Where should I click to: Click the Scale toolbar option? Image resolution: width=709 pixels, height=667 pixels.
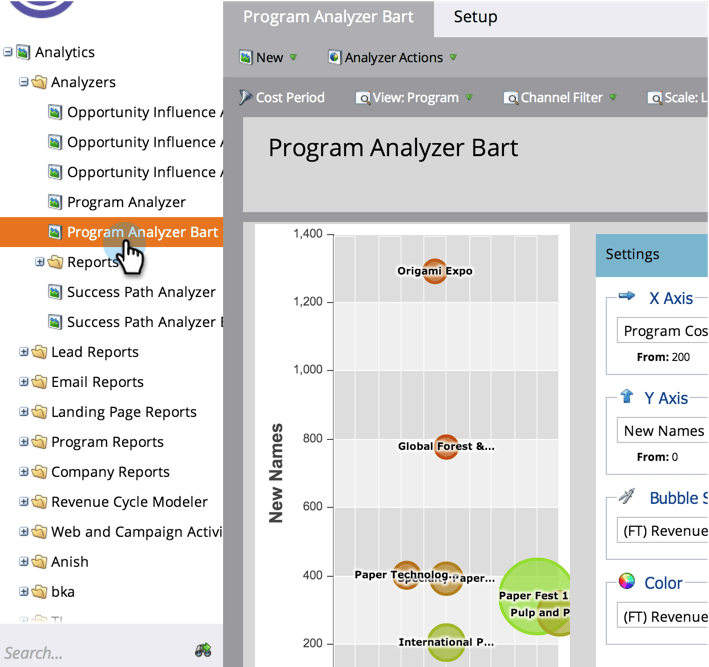[x=677, y=97]
